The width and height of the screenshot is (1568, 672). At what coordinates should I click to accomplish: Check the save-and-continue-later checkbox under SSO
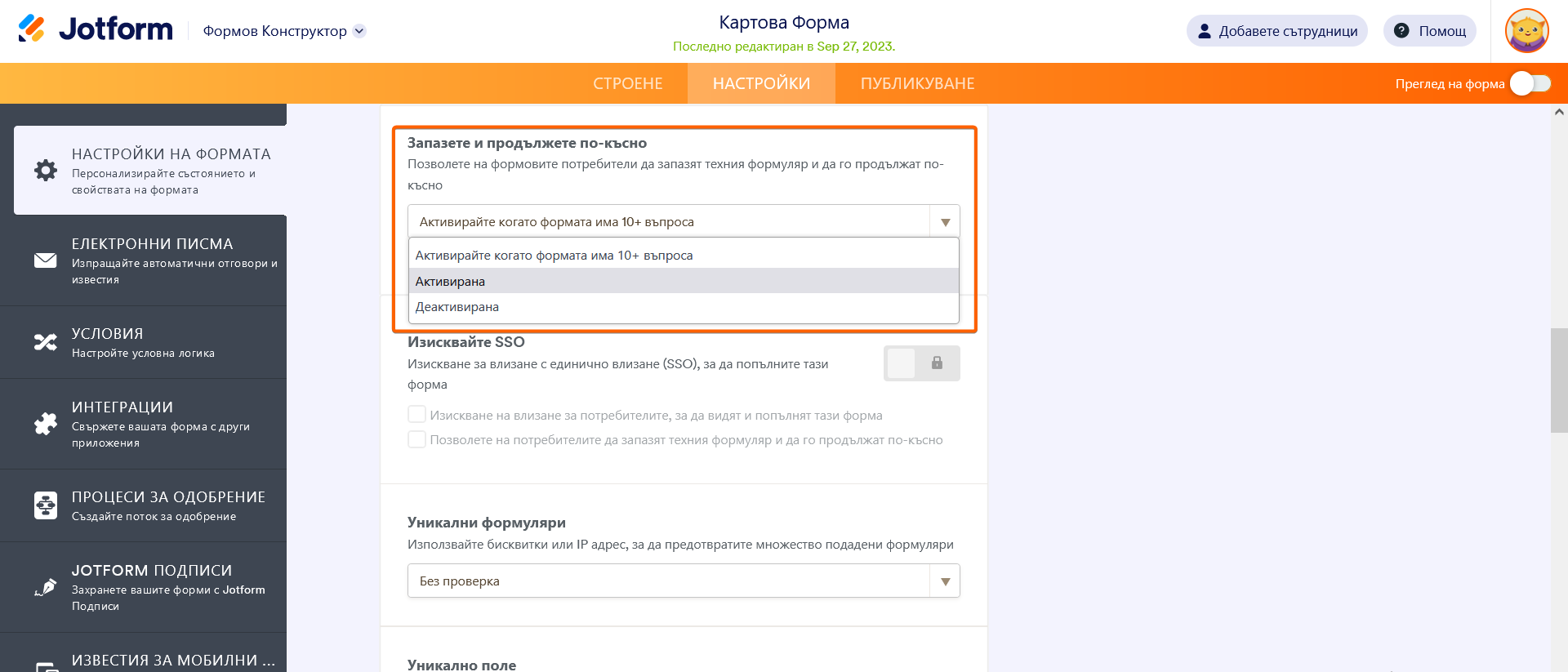point(417,439)
